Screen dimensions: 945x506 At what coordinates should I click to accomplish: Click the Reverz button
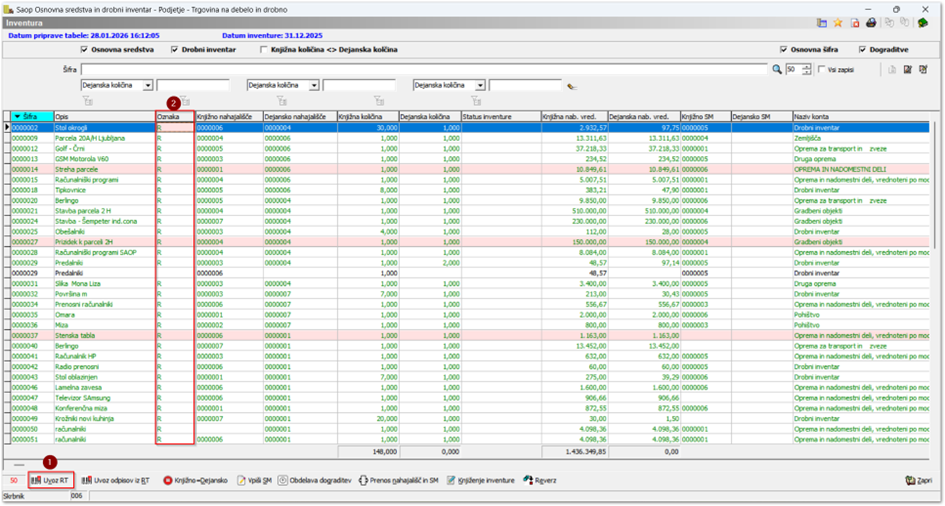pyautogui.click(x=541, y=481)
